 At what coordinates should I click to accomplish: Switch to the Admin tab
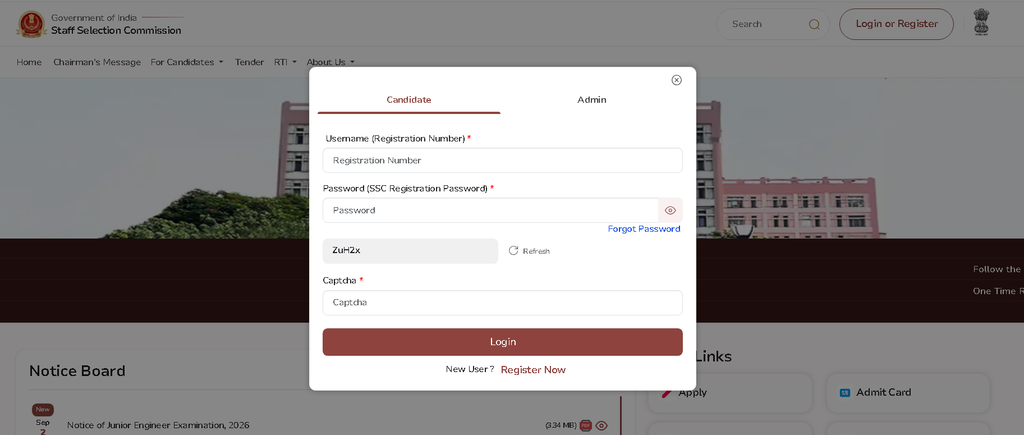(592, 100)
